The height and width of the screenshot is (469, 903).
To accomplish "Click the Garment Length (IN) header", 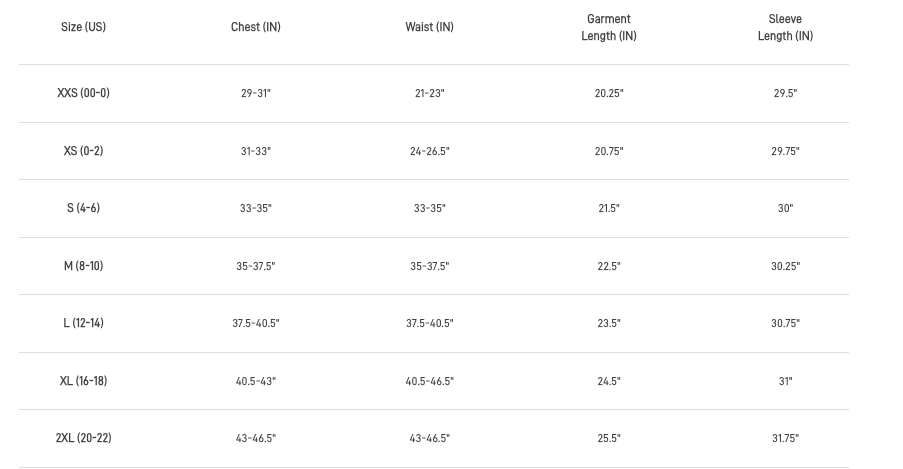I will coord(608,27).
